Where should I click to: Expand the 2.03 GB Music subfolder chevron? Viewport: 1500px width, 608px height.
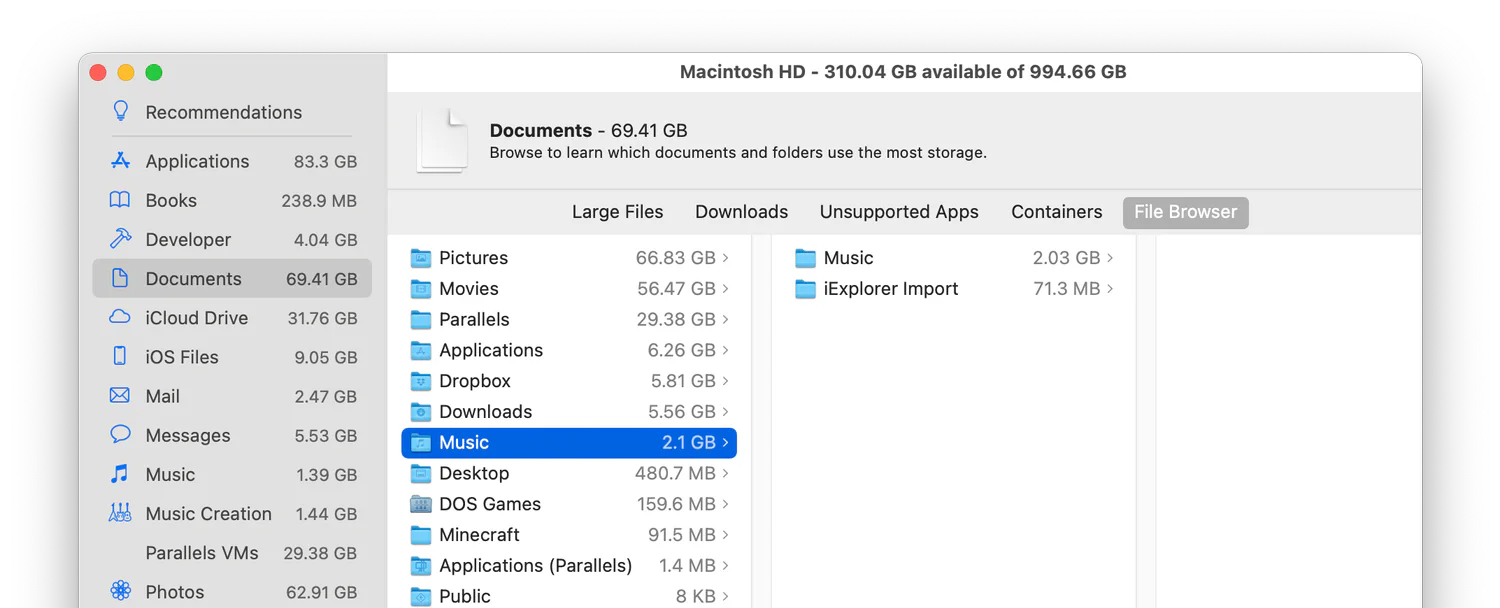click(x=1110, y=258)
